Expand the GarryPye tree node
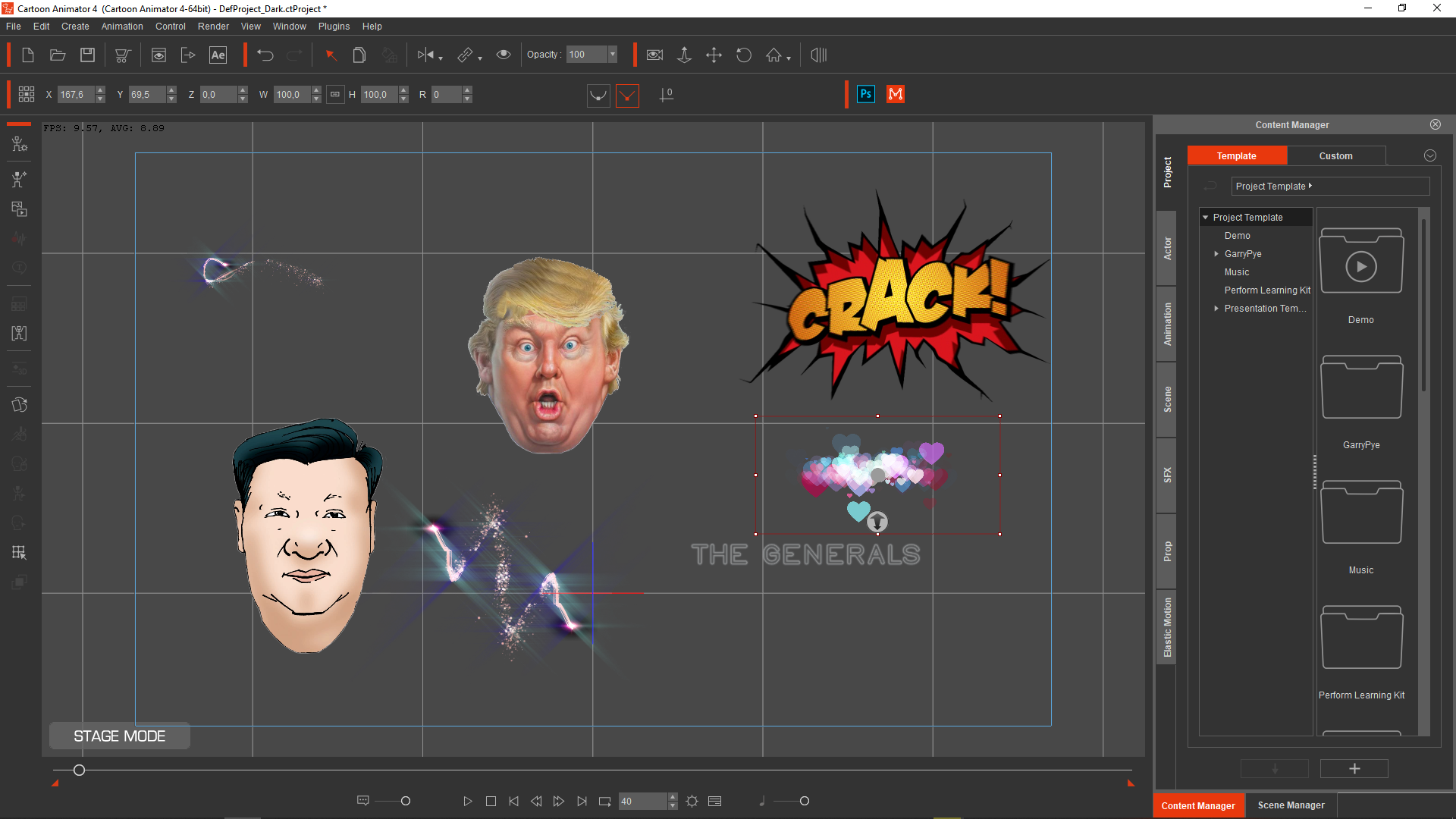This screenshot has height=819, width=1456. coord(1216,254)
